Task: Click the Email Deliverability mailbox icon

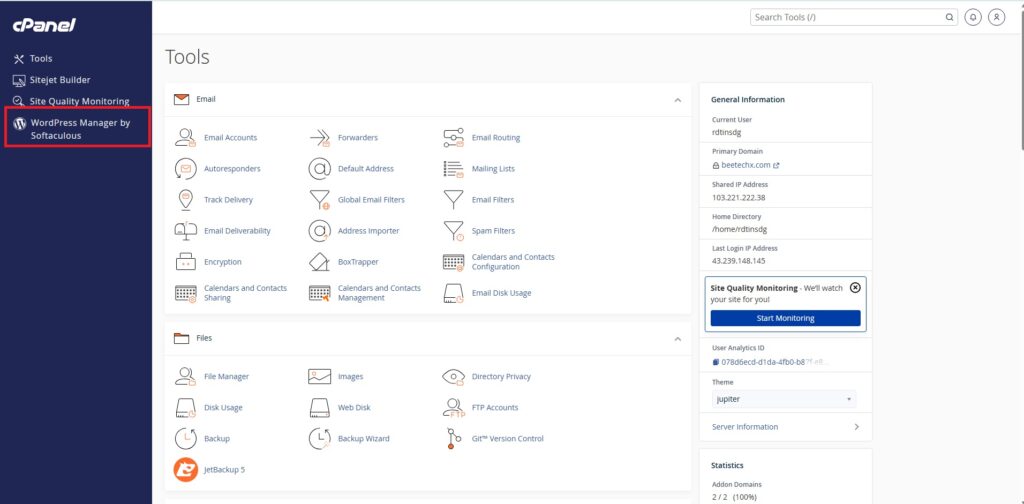Action: [185, 230]
